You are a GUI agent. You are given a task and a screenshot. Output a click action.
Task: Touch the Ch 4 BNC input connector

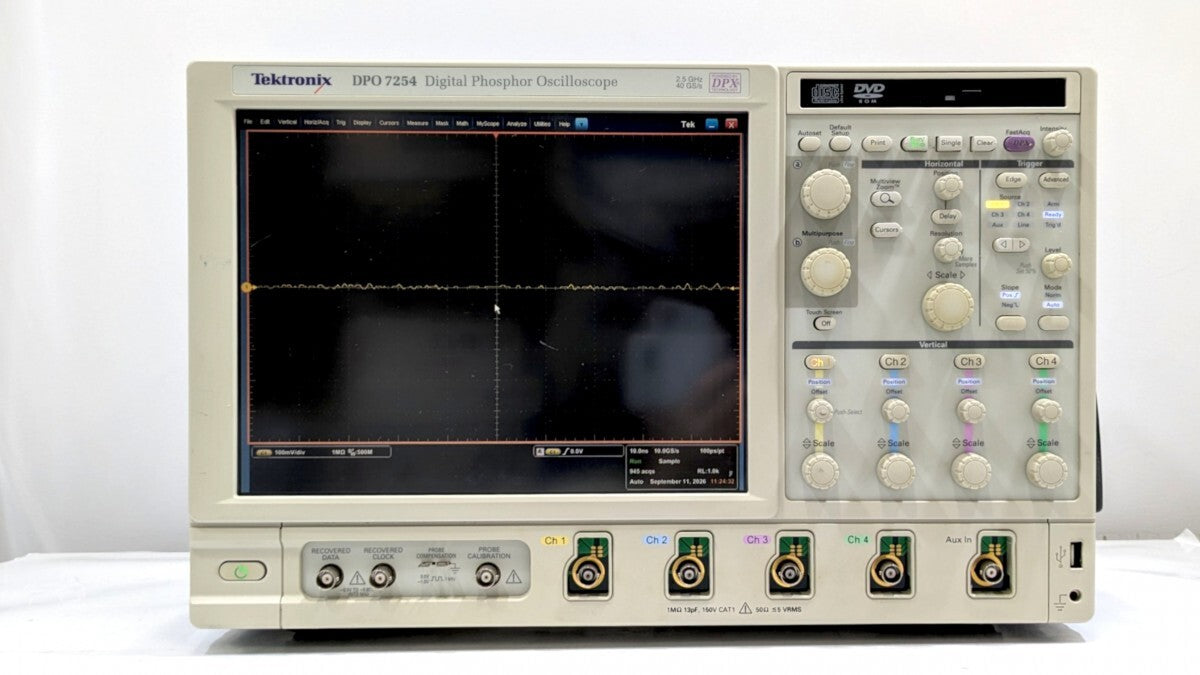(888, 572)
